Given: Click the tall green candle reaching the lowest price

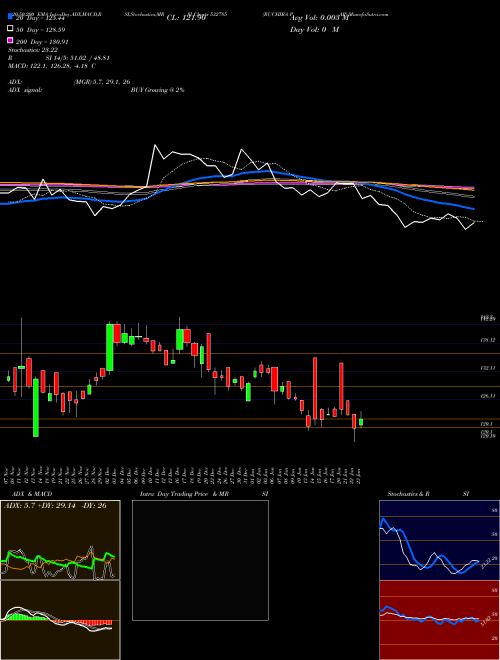Looking at the screenshot, I should click(x=36, y=407).
